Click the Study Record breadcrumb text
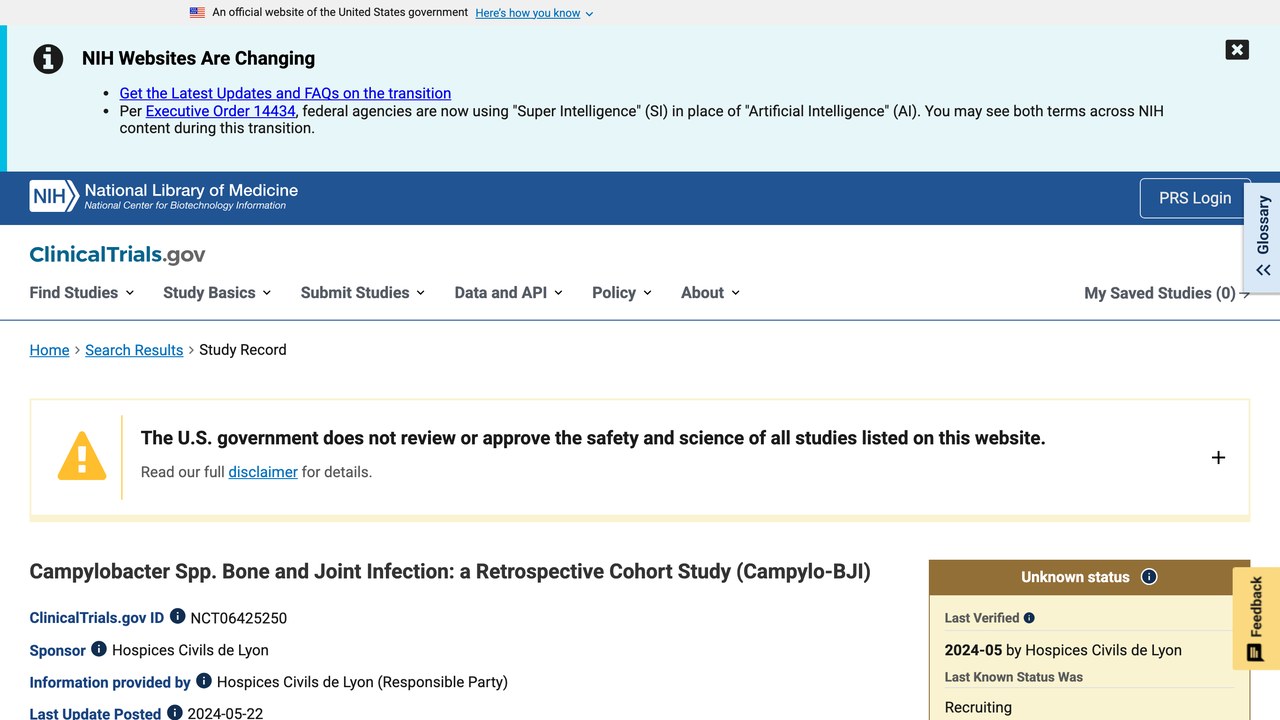This screenshot has height=720, width=1280. [243, 350]
